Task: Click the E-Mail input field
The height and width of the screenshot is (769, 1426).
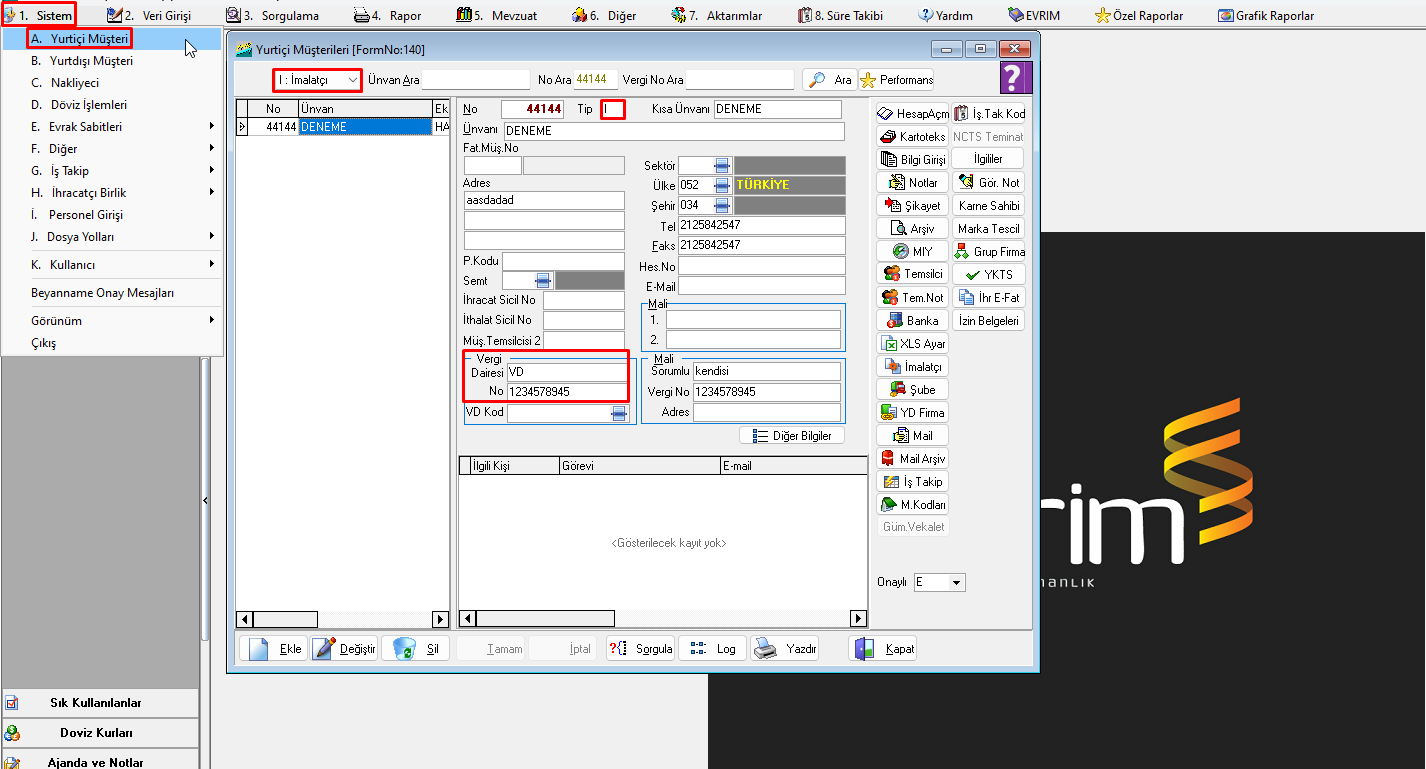Action: (762, 287)
